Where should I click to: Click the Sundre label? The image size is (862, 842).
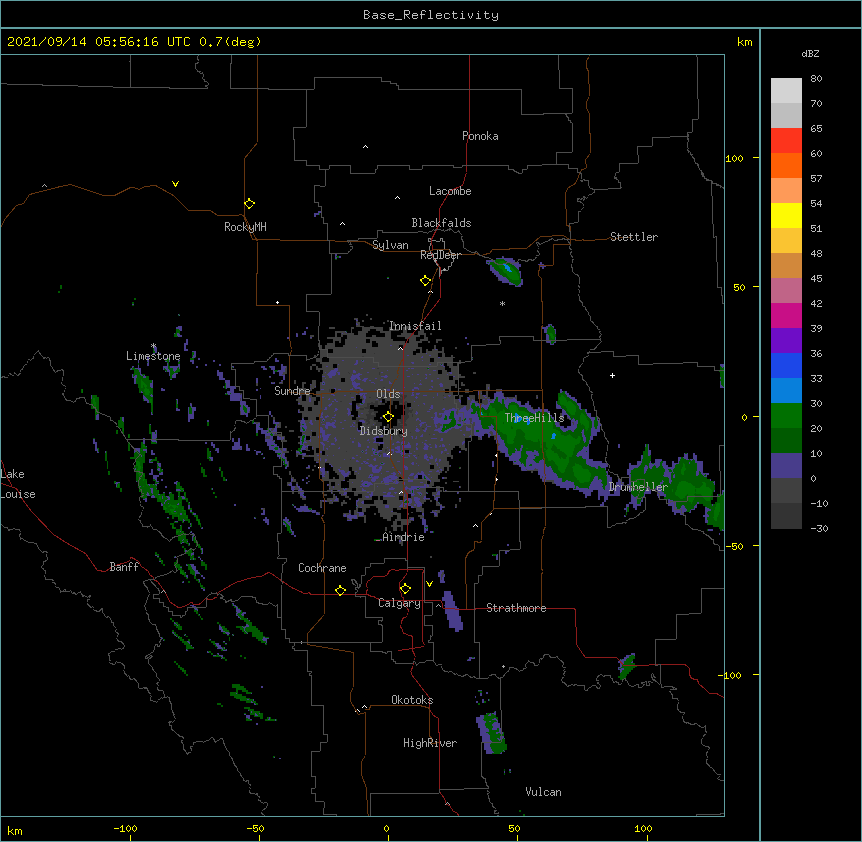point(292,391)
